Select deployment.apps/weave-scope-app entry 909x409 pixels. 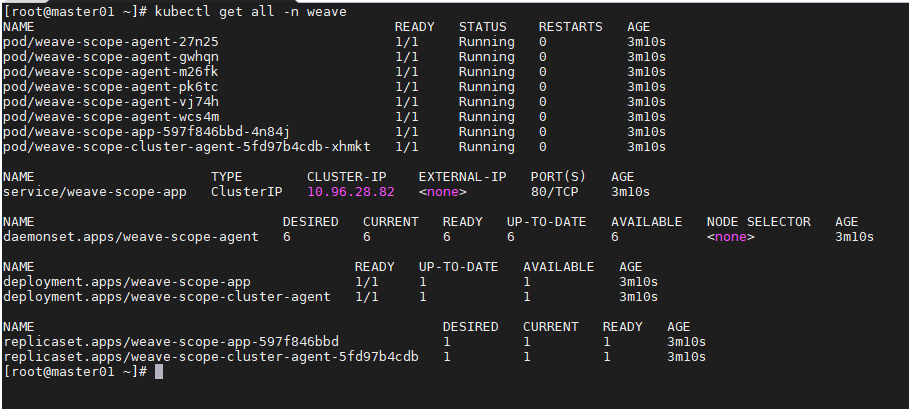[127, 282]
